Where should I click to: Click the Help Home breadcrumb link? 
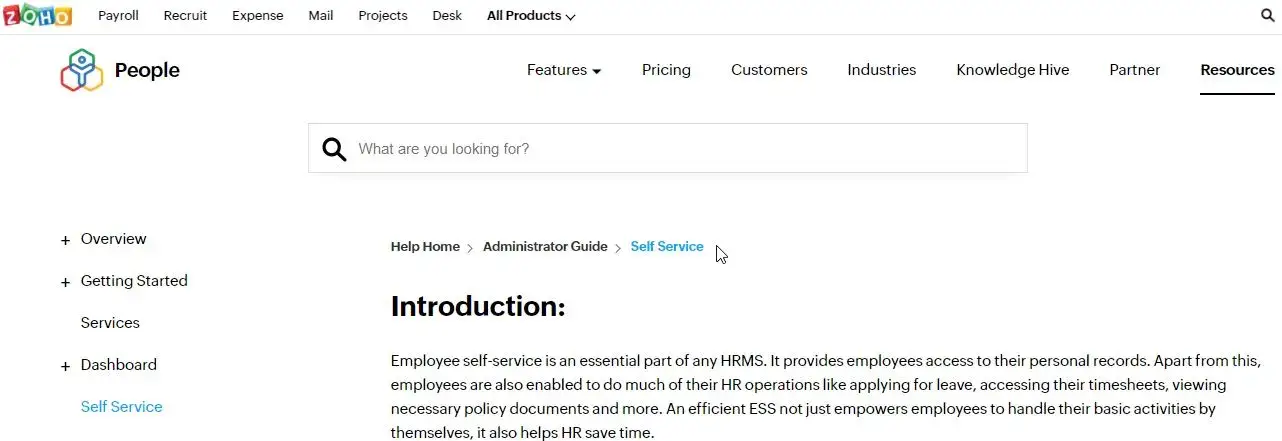(425, 247)
